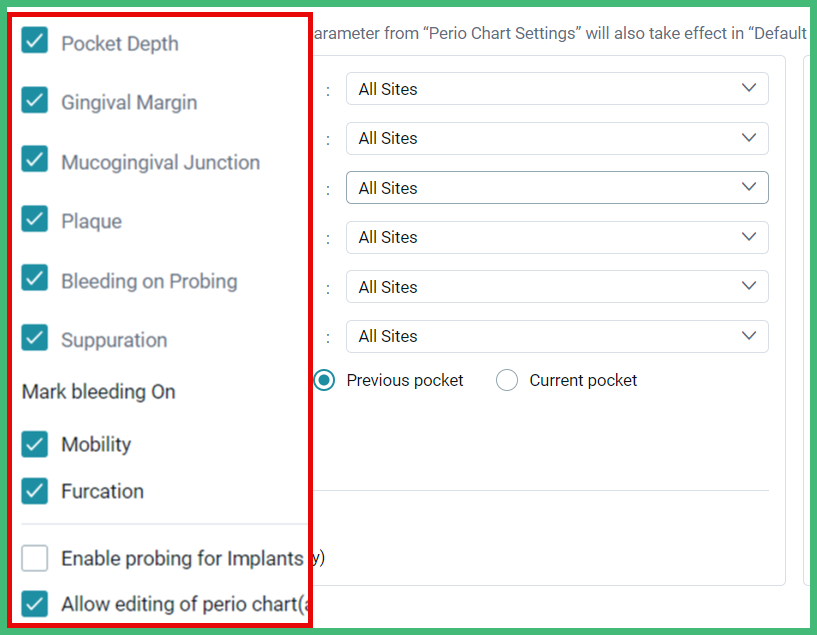817x635 pixels.
Task: Uncheck allow editing of perio chart
Action: [34, 604]
